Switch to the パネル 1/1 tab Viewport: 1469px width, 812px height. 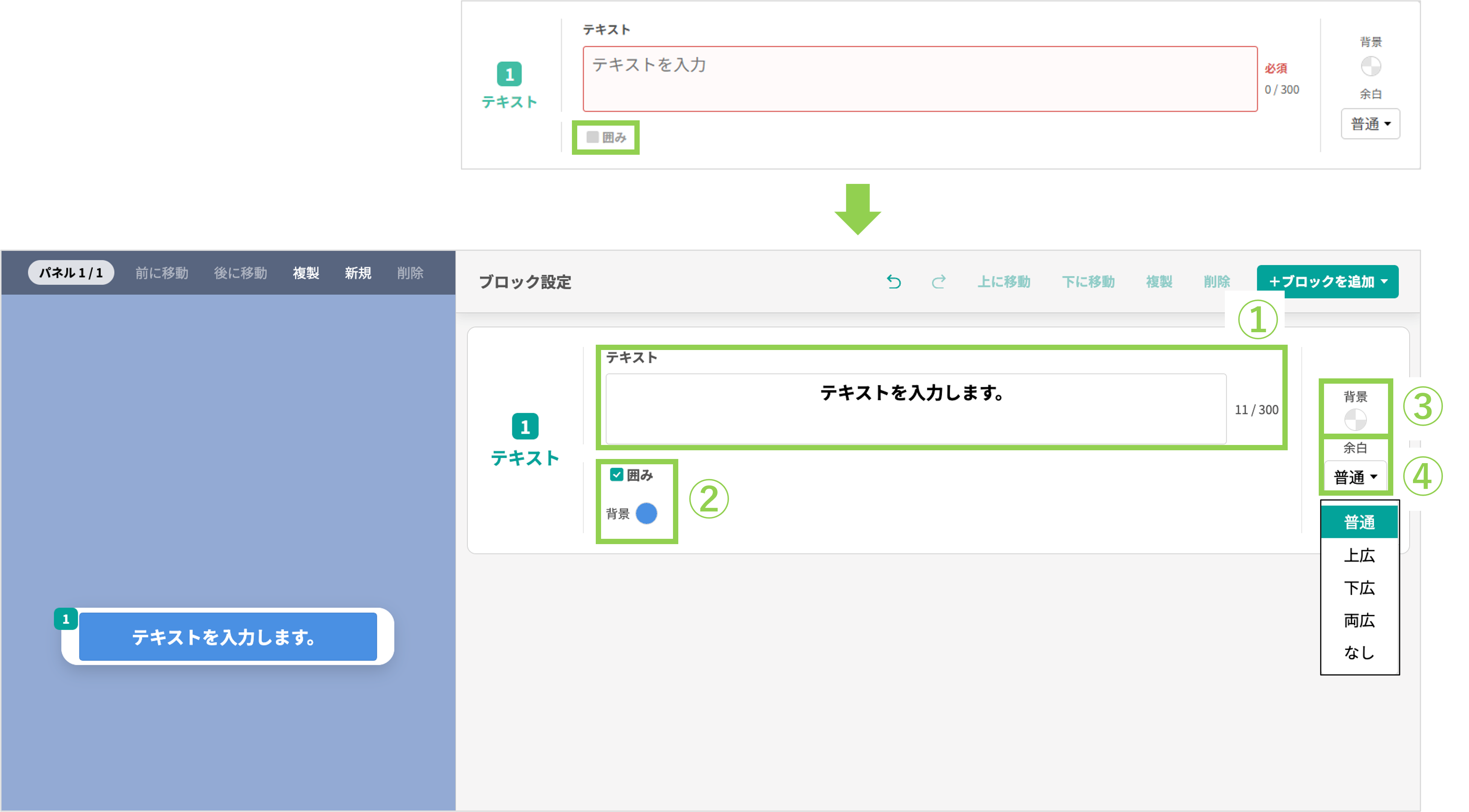coord(70,272)
